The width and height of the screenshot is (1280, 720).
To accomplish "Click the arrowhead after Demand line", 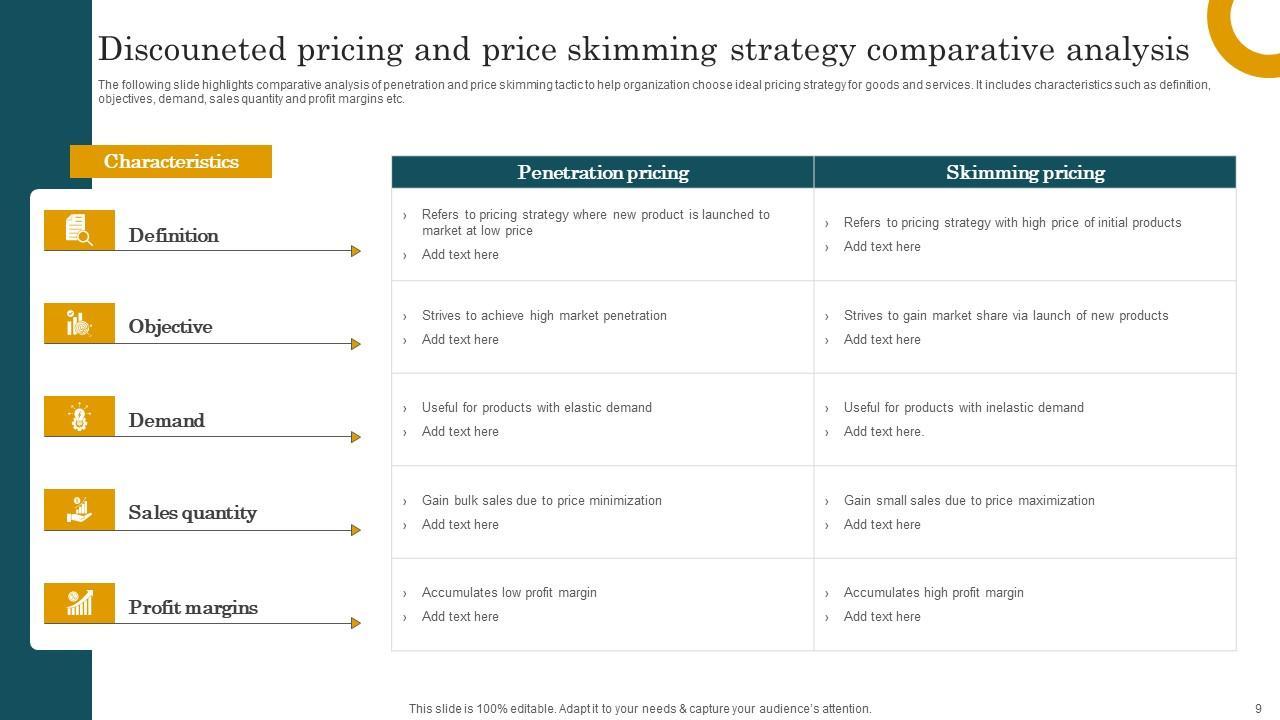I will coord(356,437).
